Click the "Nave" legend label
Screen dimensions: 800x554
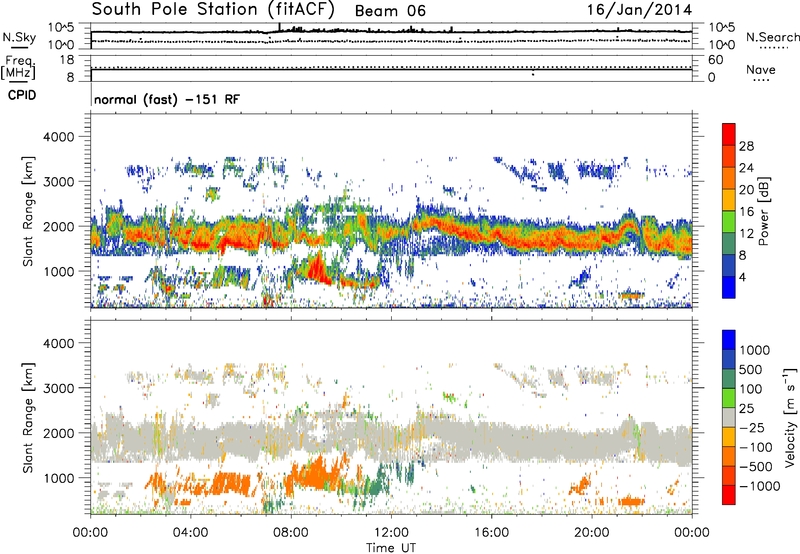pyautogui.click(x=760, y=70)
